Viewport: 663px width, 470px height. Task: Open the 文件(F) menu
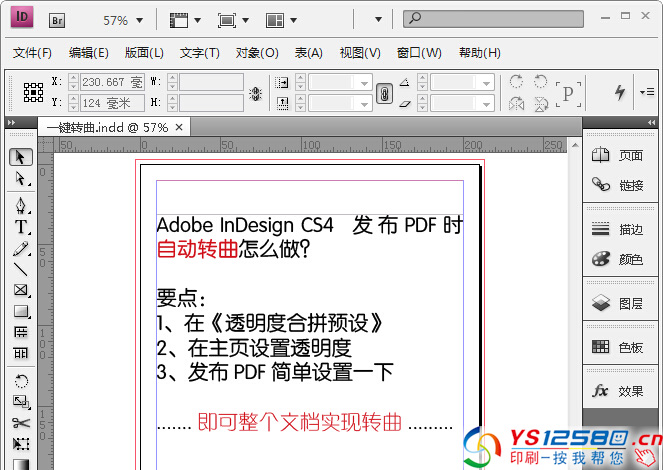(x=32, y=53)
